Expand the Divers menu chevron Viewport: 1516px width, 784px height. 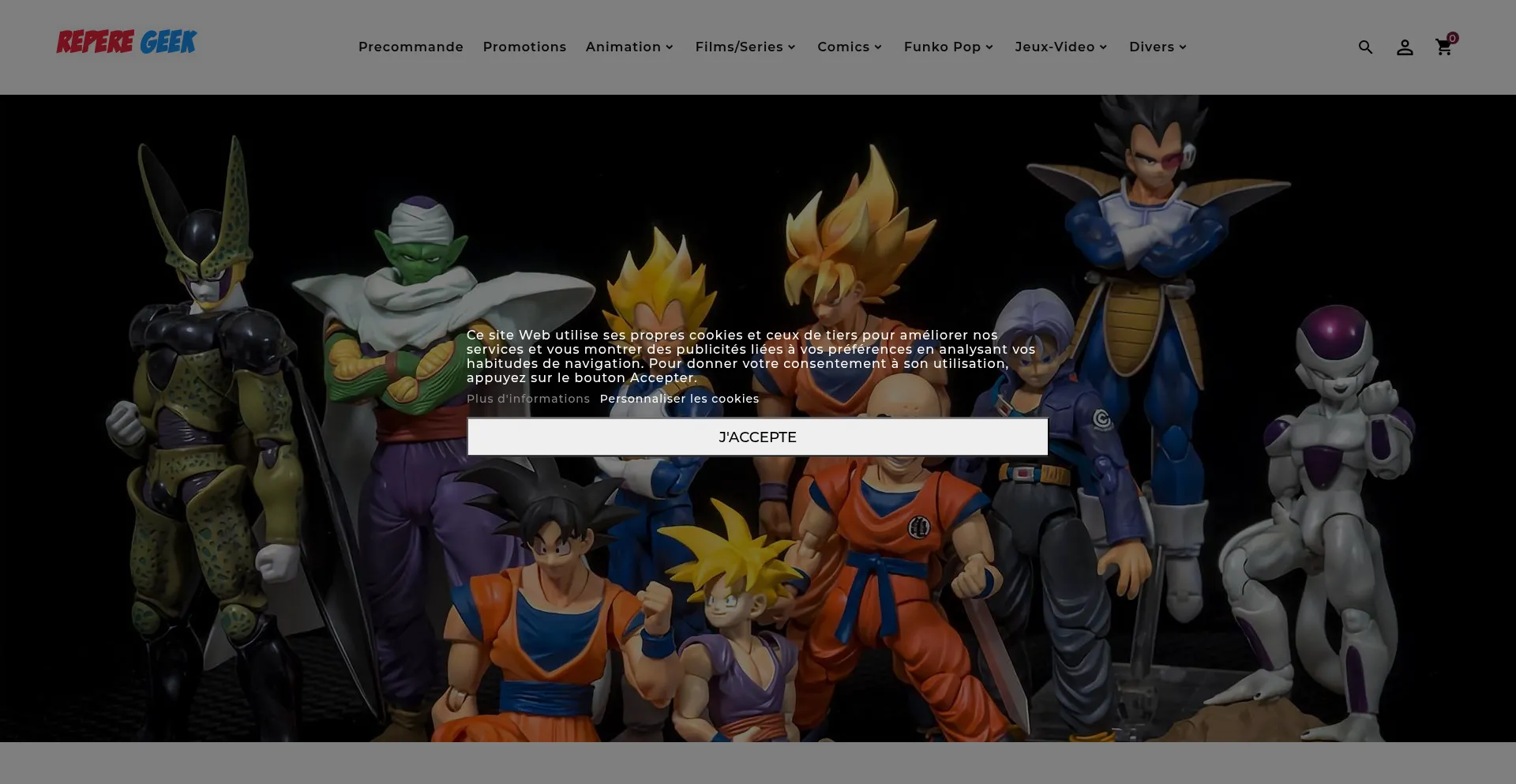(x=1183, y=47)
